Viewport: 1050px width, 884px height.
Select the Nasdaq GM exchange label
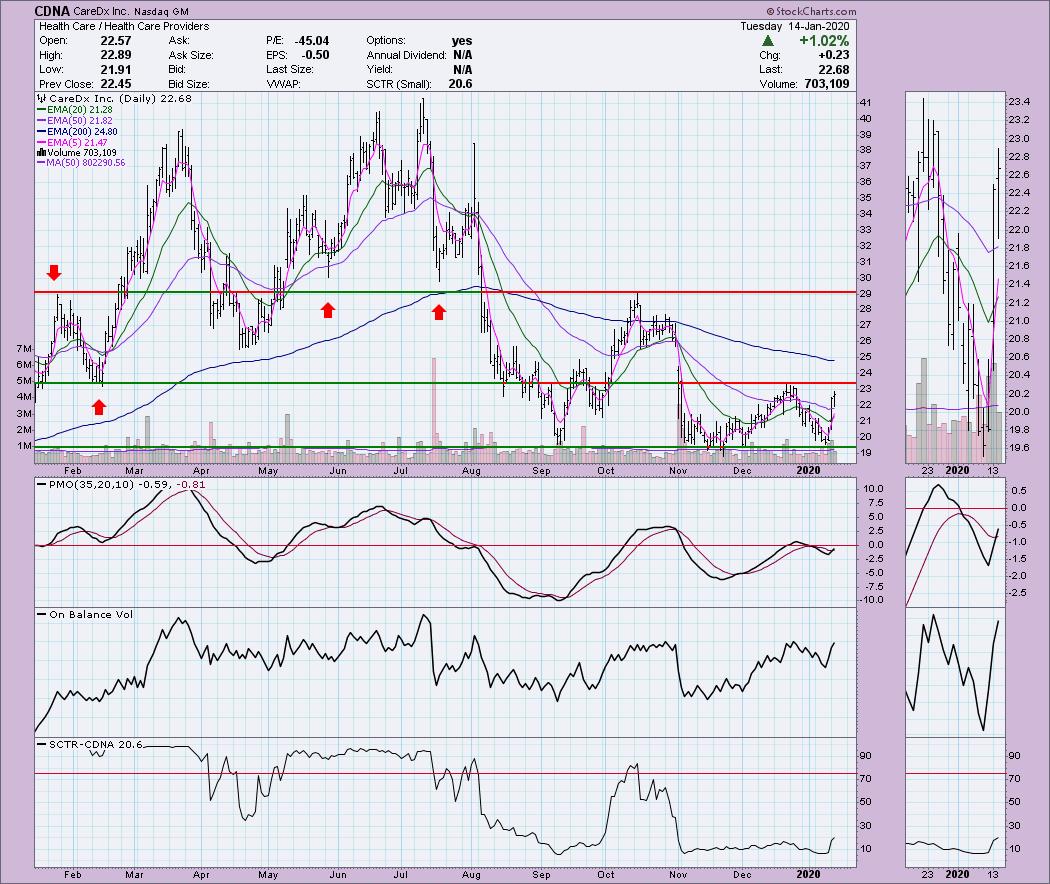tap(161, 11)
